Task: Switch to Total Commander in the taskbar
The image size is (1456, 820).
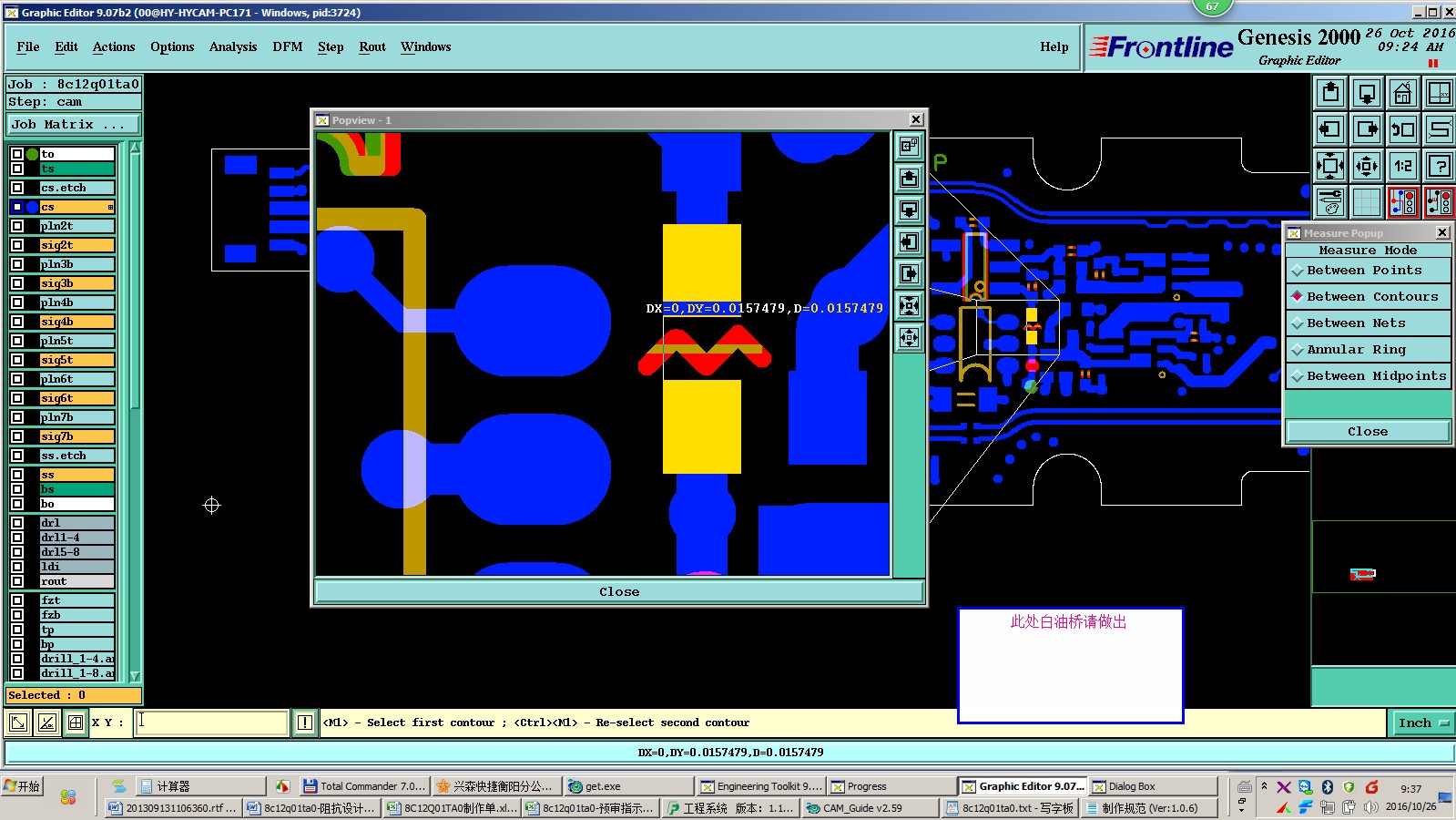Action: tap(363, 786)
